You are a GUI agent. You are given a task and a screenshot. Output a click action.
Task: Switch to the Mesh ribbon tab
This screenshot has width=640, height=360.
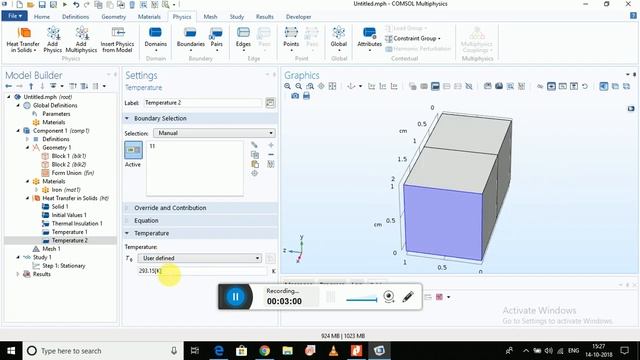tap(210, 17)
